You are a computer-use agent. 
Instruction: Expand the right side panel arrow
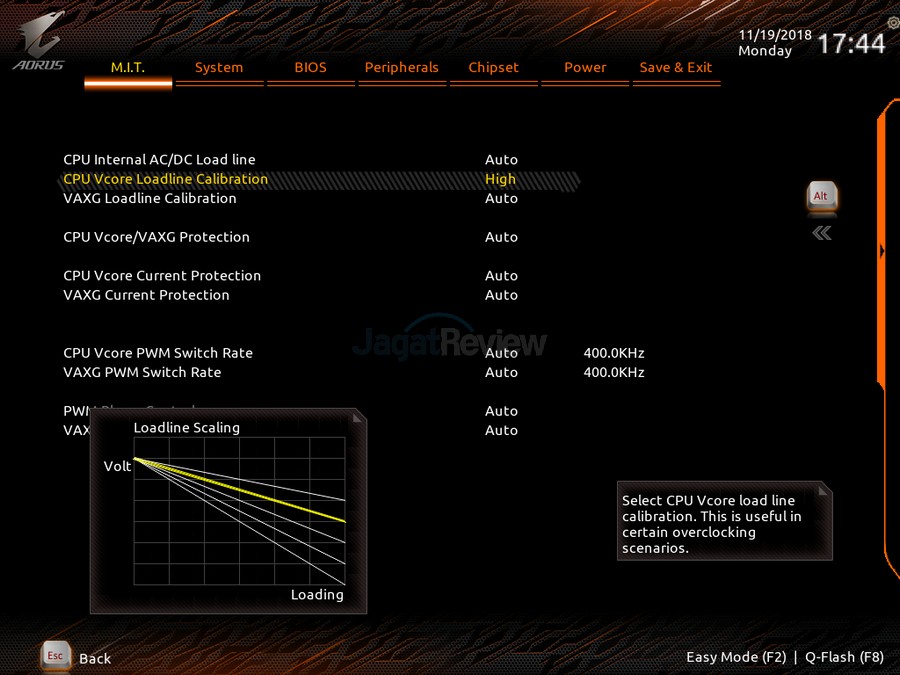(x=882, y=251)
